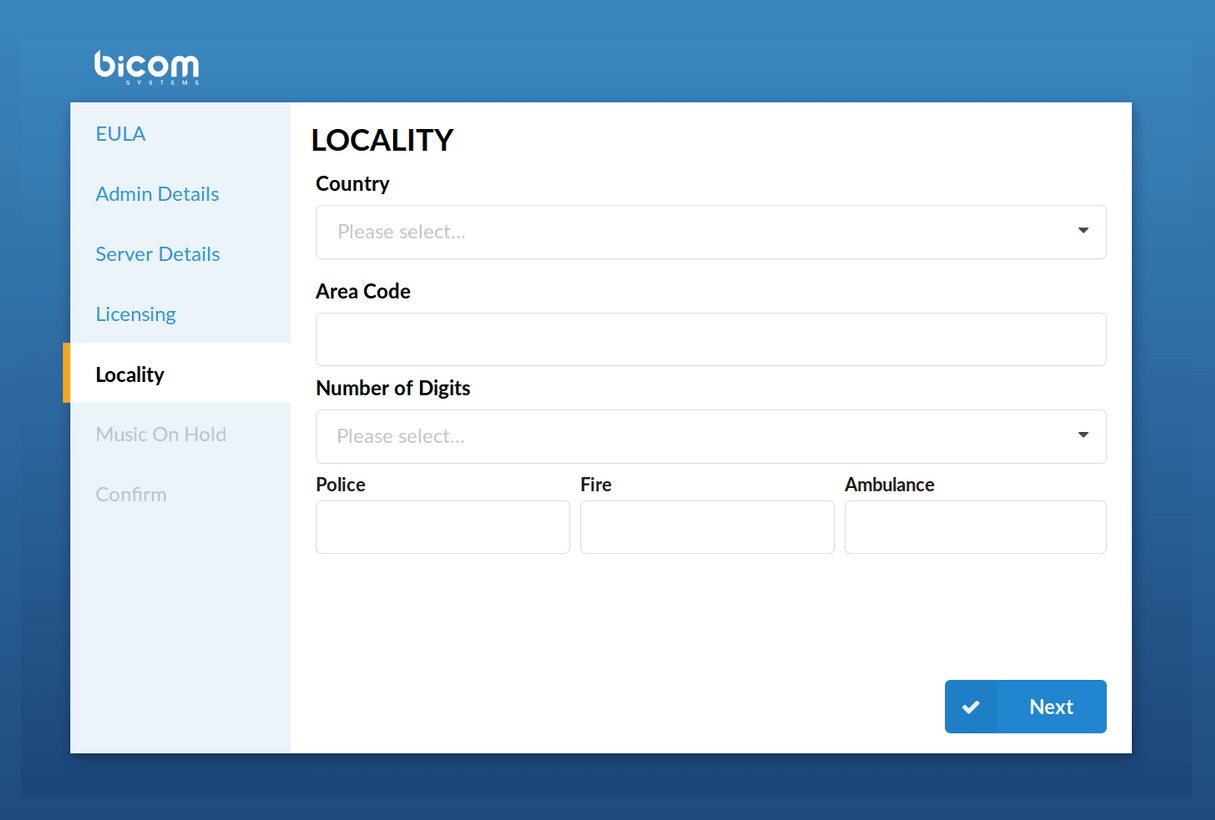1215x820 pixels.
Task: Open the Admin Details step
Action: click(x=157, y=194)
